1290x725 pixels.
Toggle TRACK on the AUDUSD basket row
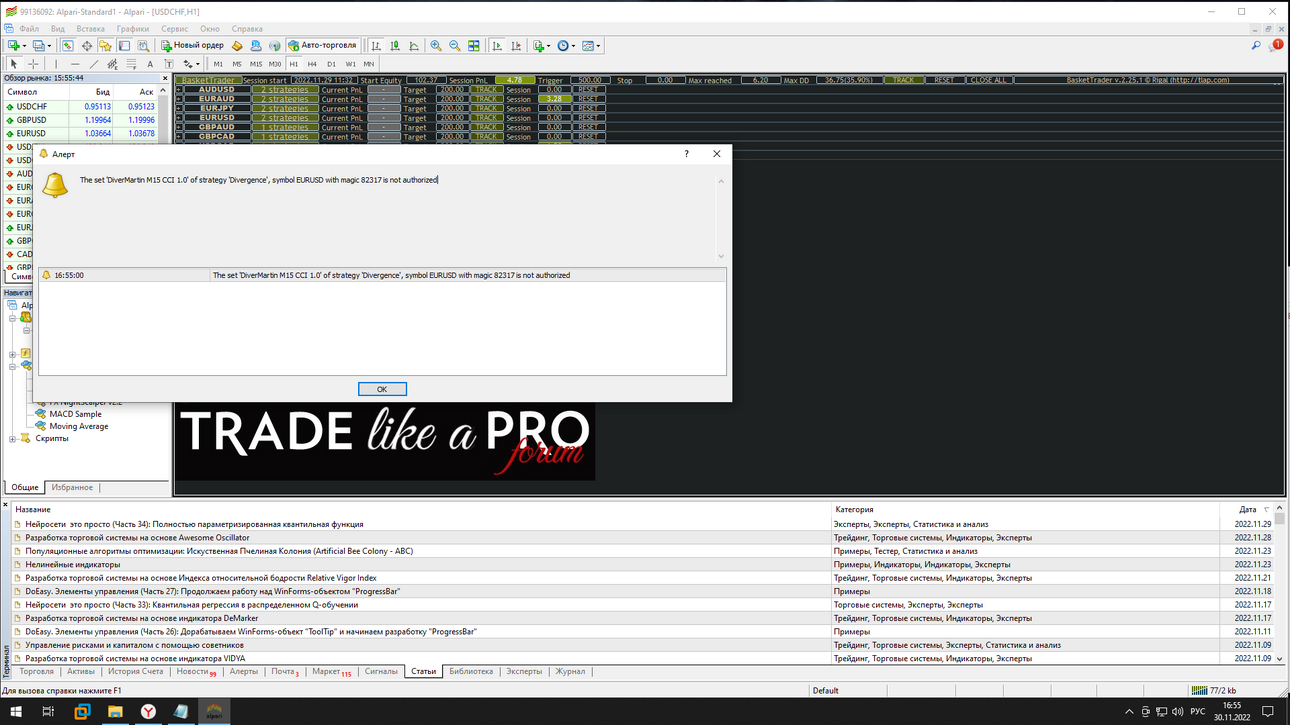(x=486, y=89)
